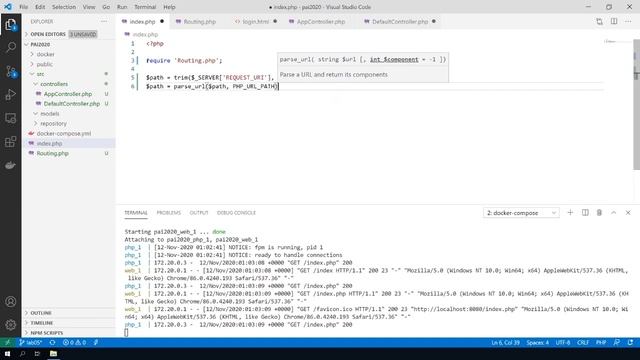This screenshot has height=360, width=640.
Task: Open editor More Actions ellipsis
Action: click(x=628, y=22)
